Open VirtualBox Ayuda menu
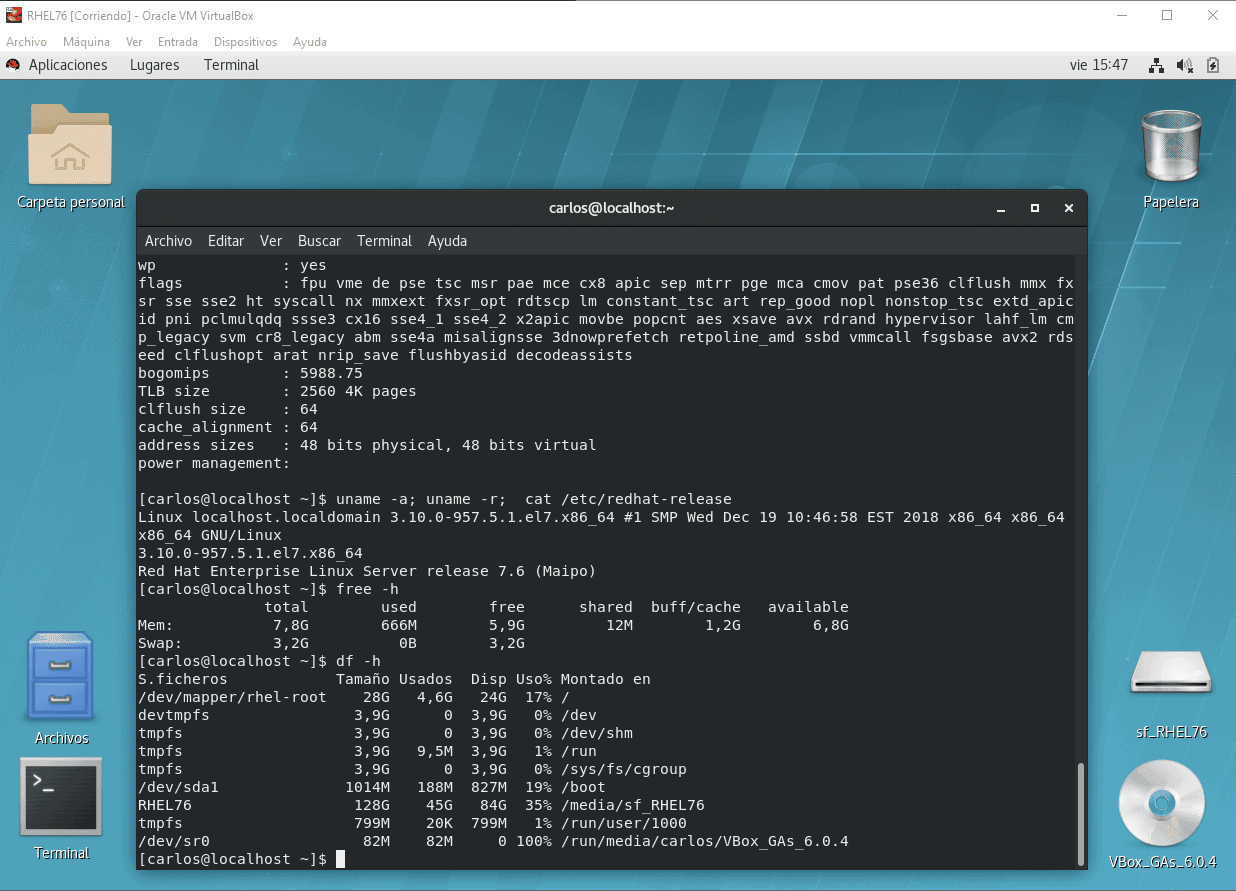This screenshot has width=1236, height=891. tap(310, 42)
